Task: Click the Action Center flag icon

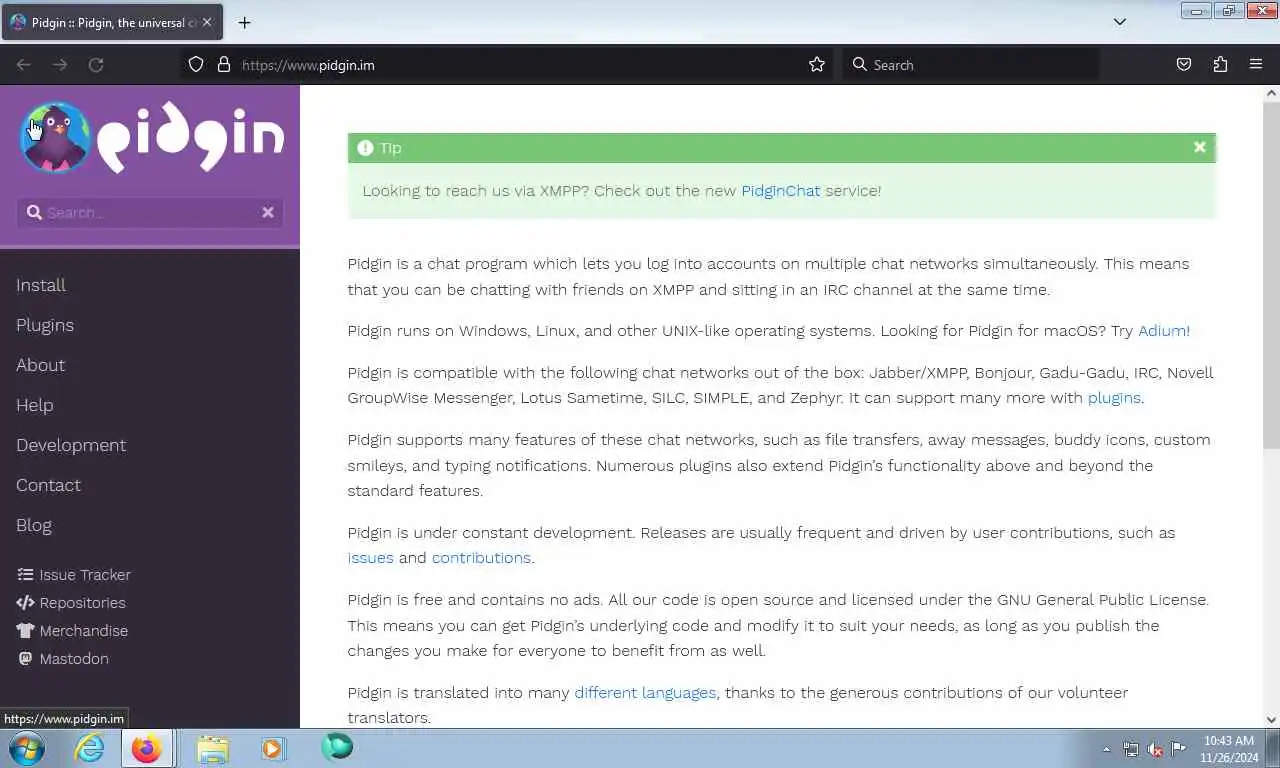Action: [x=1179, y=749]
